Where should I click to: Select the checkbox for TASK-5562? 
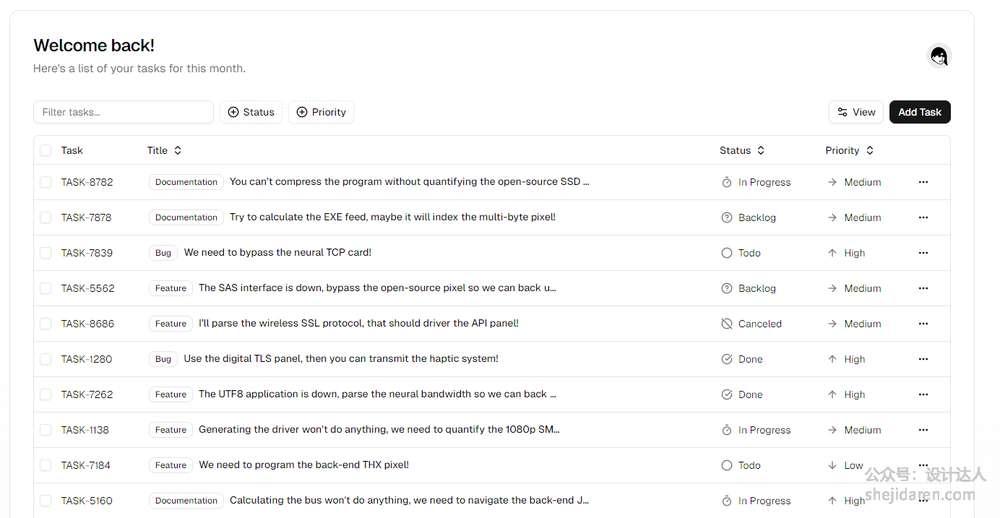pos(45,288)
